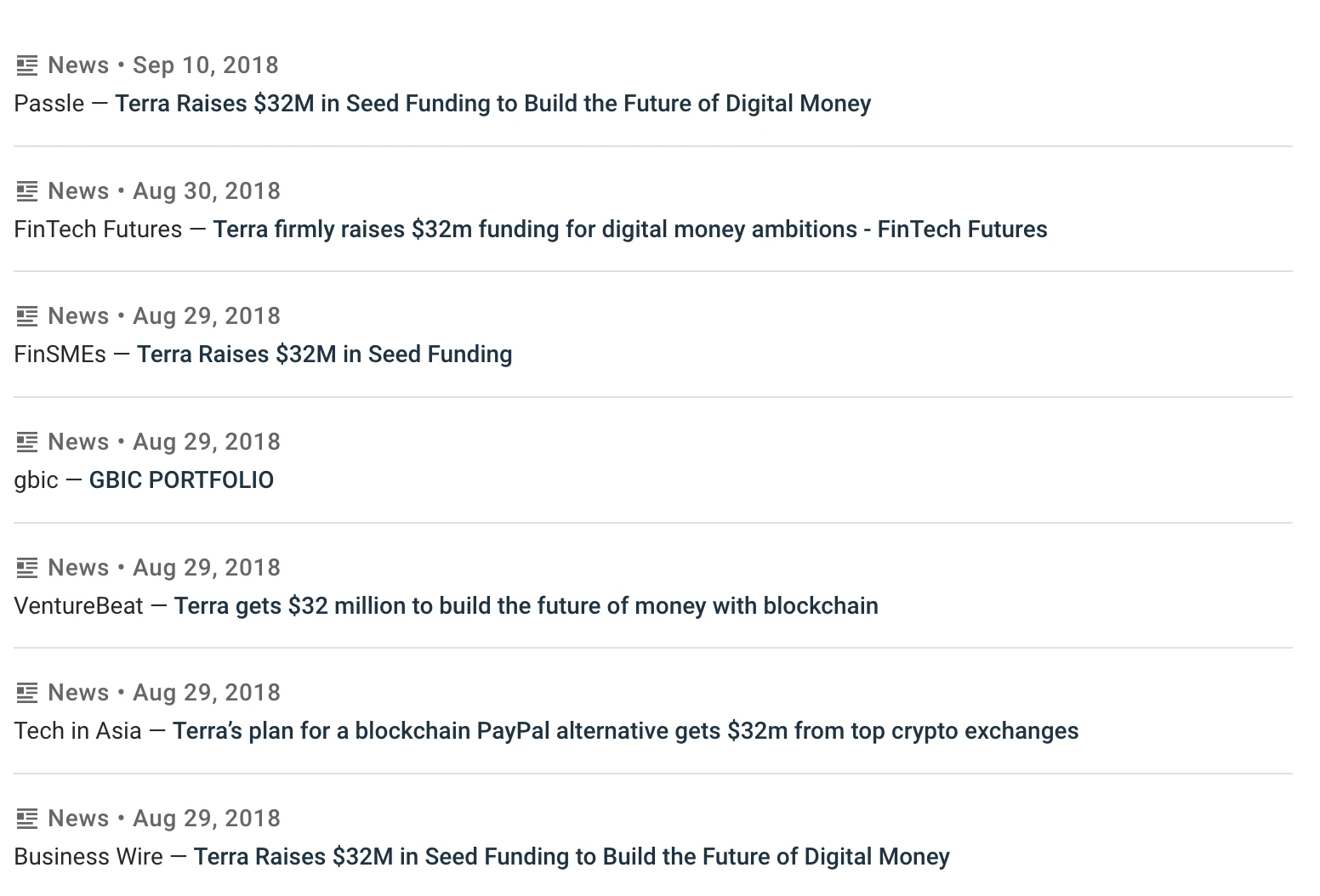
Task: Click the 'FinTech Futures' publisher name before the headline
Action: click(x=98, y=230)
